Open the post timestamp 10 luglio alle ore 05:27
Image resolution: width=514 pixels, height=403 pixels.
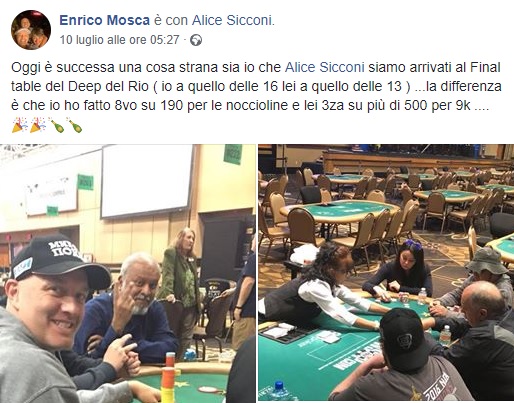[120, 40]
